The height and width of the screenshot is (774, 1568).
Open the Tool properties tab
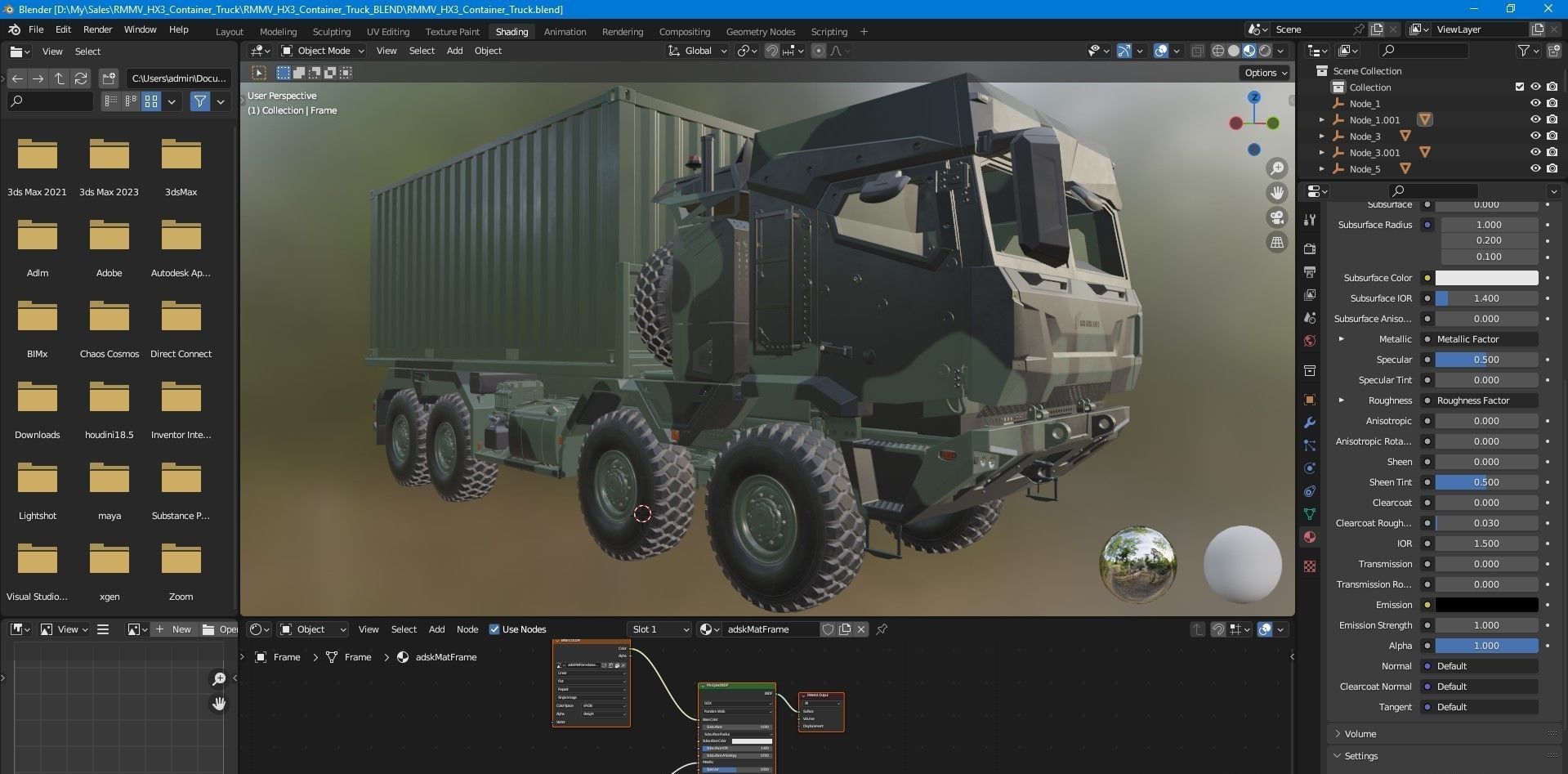pos(1310,220)
